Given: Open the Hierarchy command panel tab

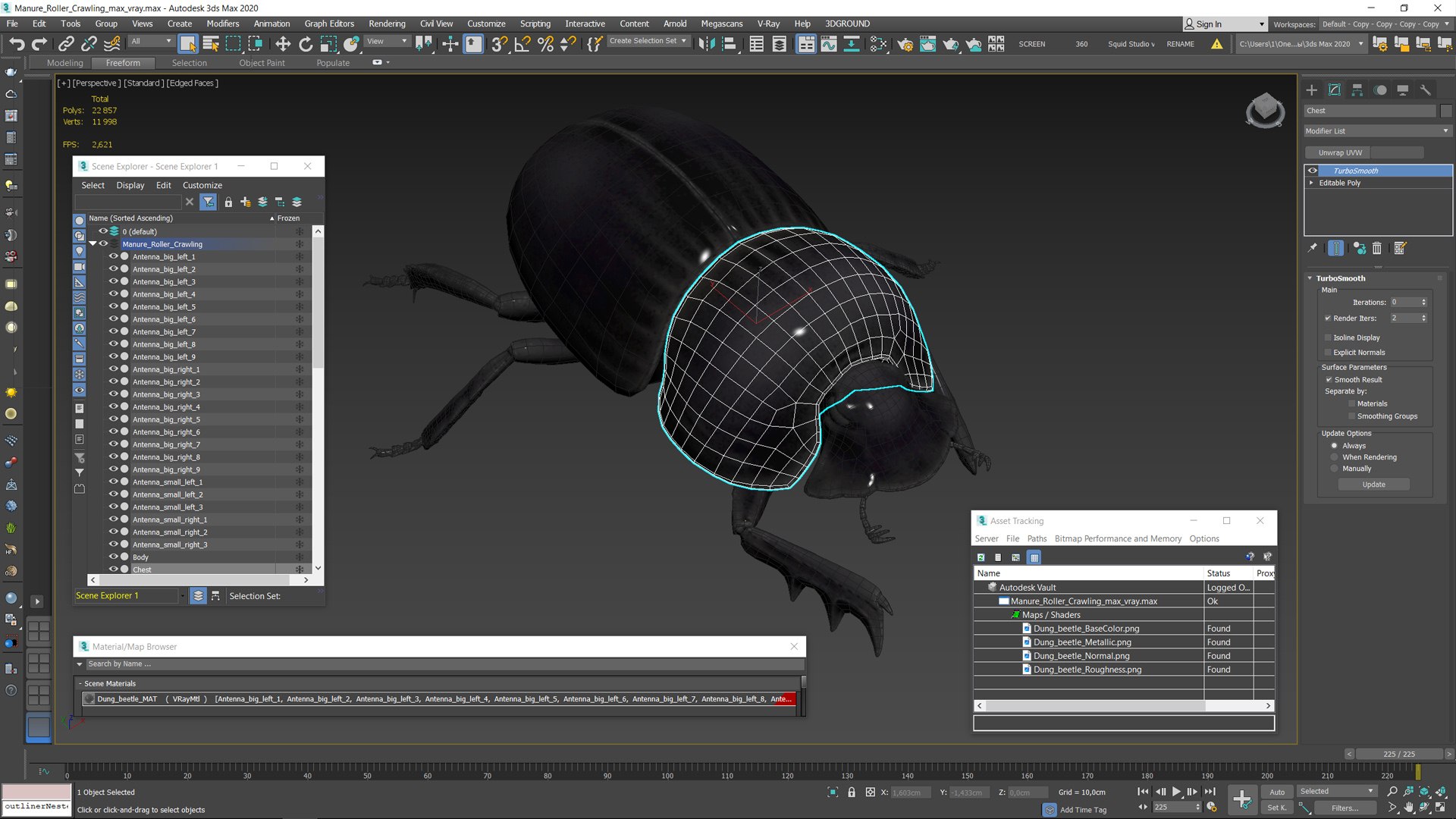Looking at the screenshot, I should point(1357,90).
